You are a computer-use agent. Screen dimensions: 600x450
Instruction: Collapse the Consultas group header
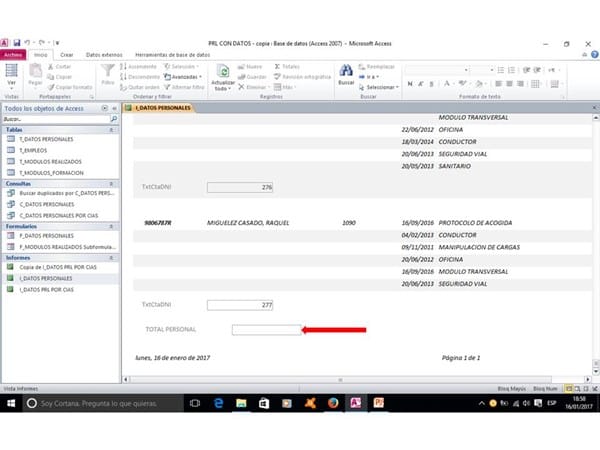coord(112,183)
